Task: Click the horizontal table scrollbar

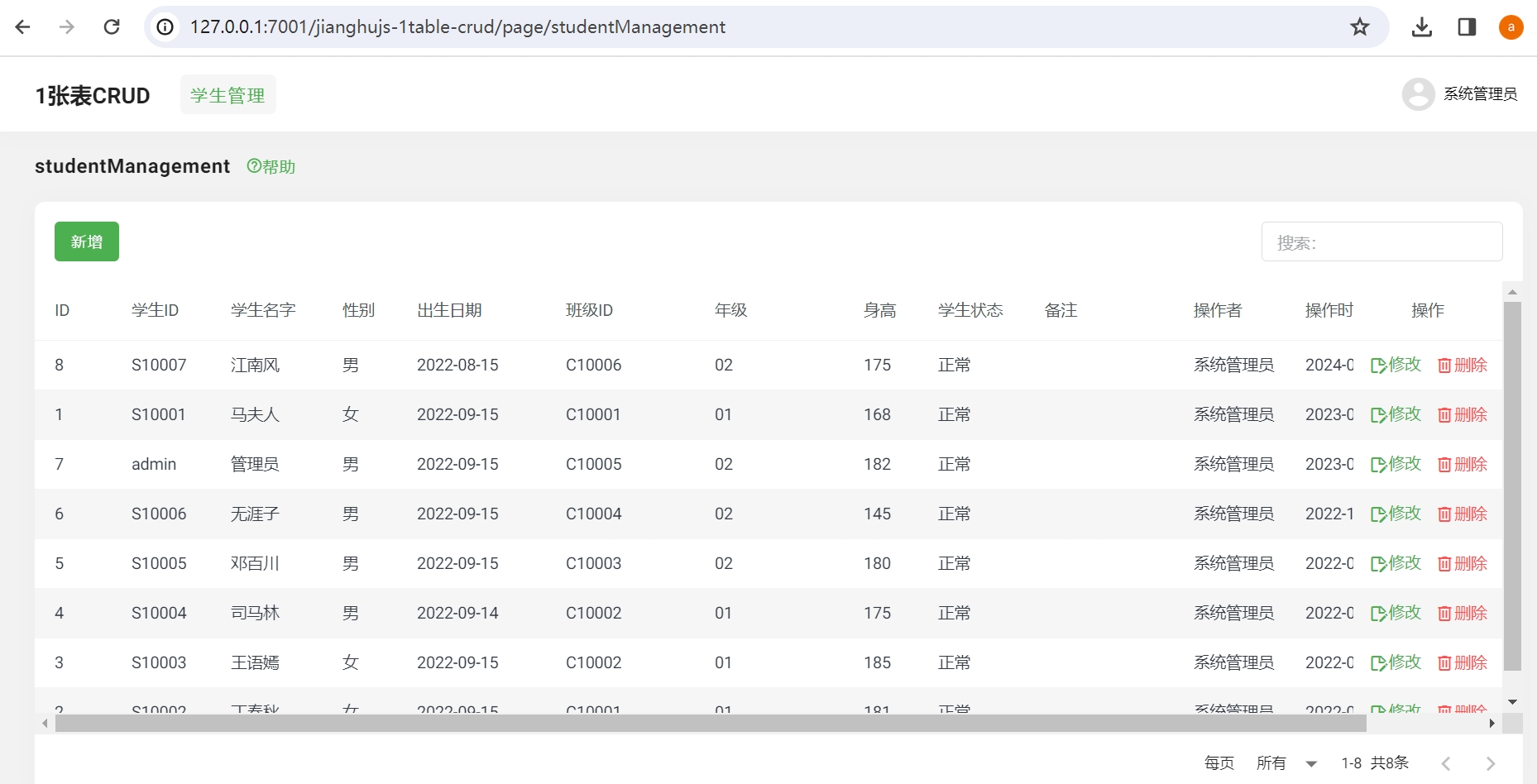Action: coord(710,724)
